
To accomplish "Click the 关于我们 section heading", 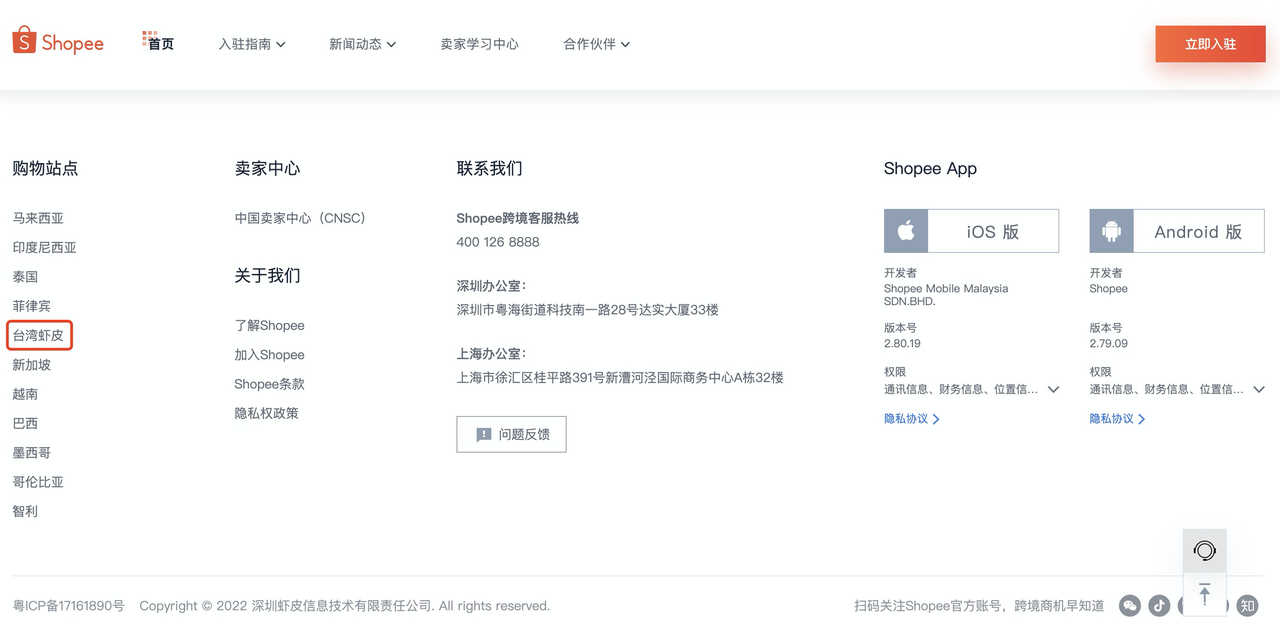I will [x=267, y=275].
